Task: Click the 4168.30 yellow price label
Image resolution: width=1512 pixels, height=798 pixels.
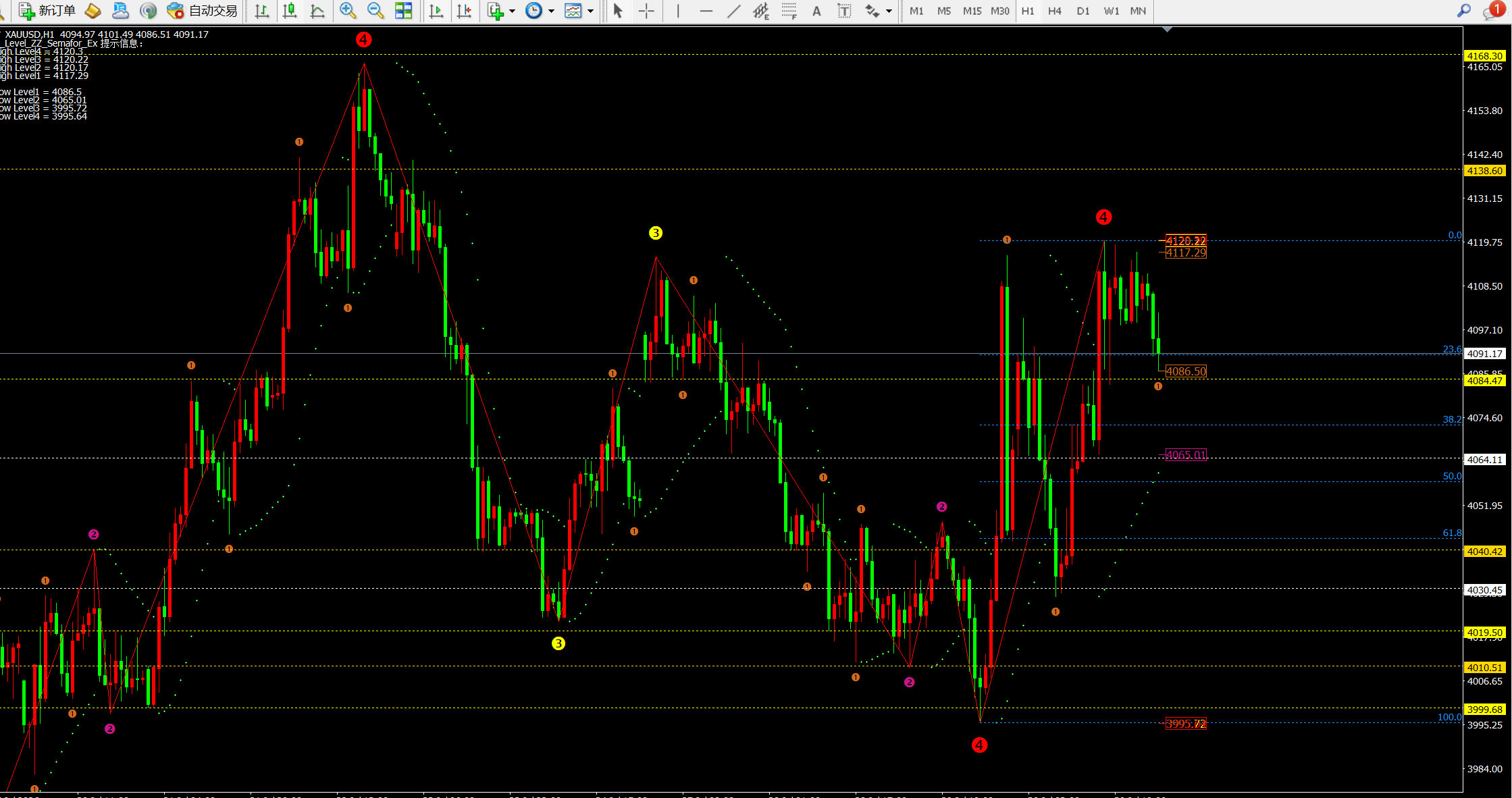Action: coord(1484,56)
